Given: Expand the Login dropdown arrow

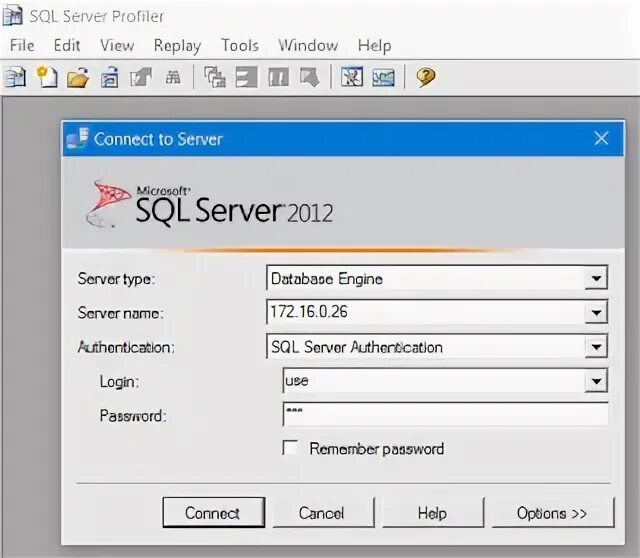Looking at the screenshot, I should (596, 381).
